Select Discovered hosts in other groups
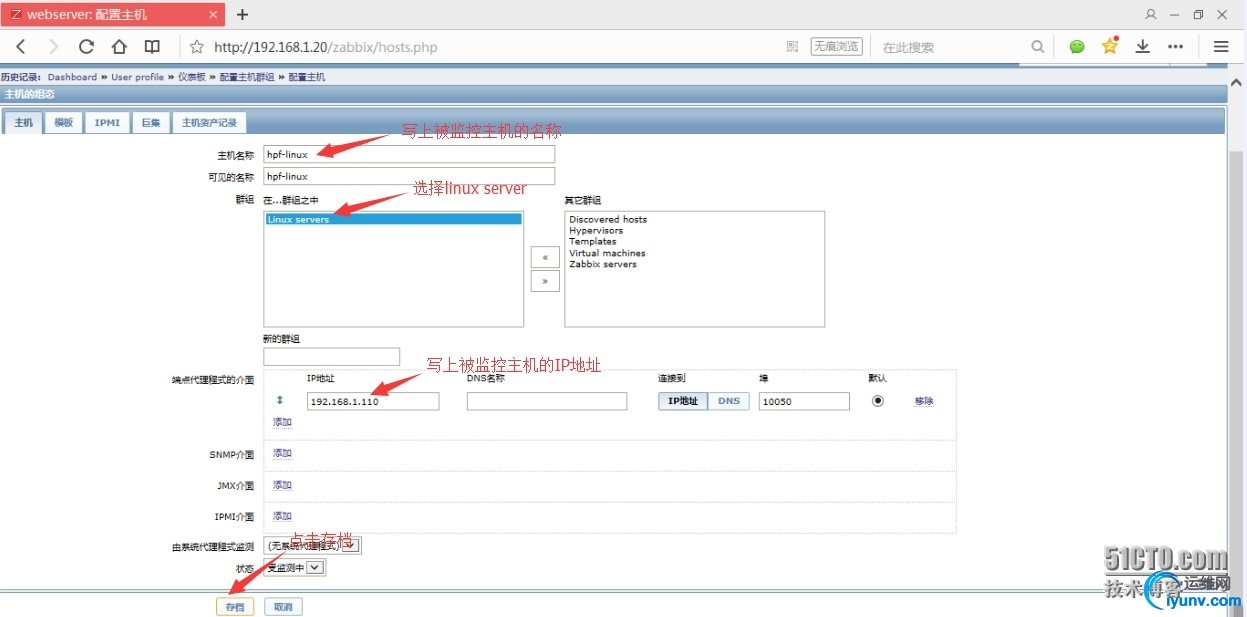This screenshot has width=1247, height=617. pyautogui.click(x=607, y=219)
